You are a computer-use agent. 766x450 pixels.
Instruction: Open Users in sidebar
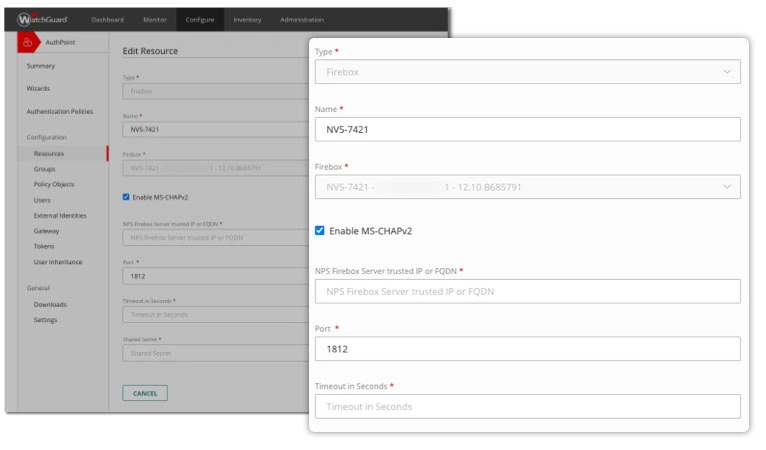point(42,200)
